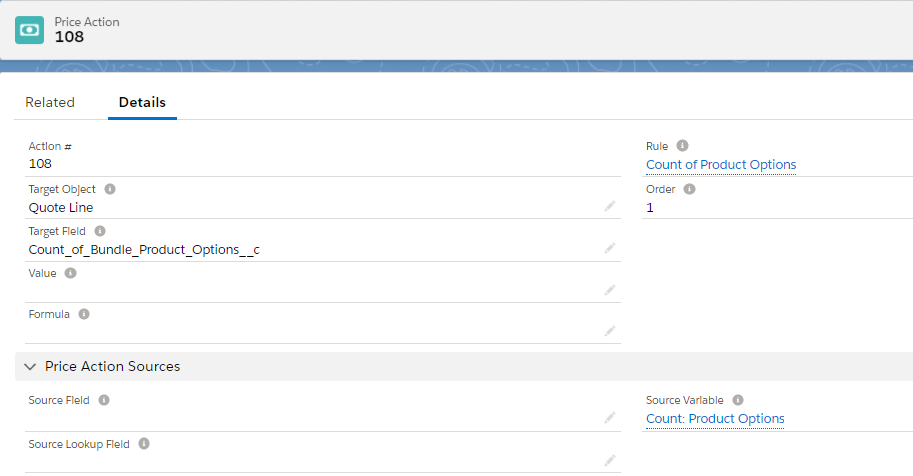Viewport: 913px width, 476px height.
Task: Open Count: Product Options source variable link
Action: pos(715,419)
